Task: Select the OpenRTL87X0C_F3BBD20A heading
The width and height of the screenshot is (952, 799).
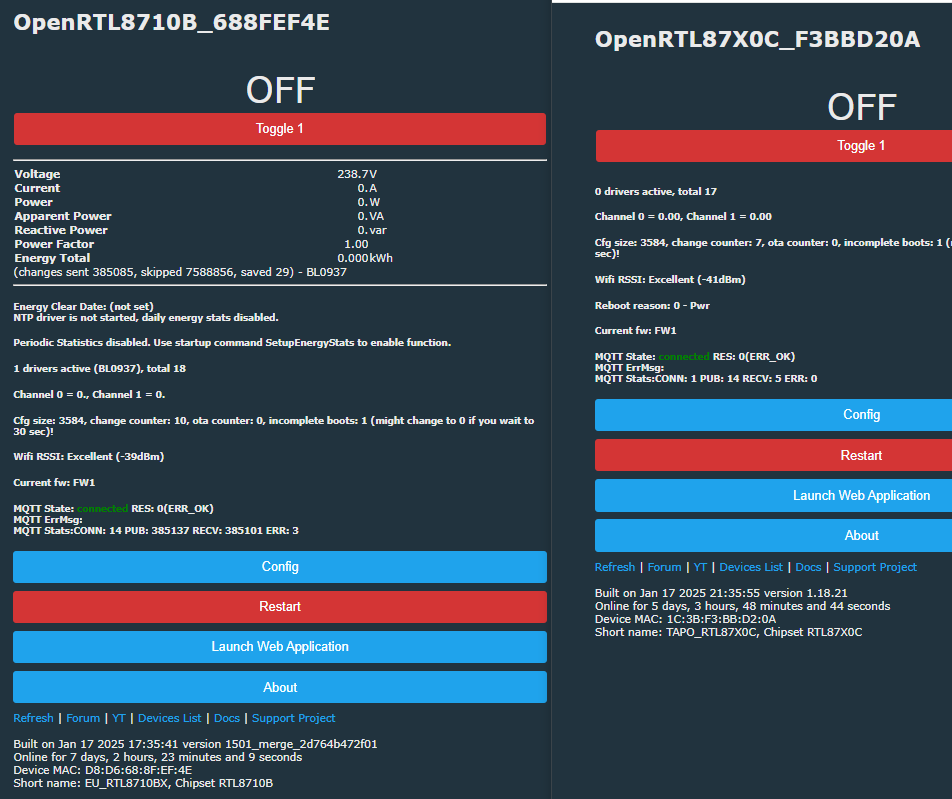Action: click(757, 40)
